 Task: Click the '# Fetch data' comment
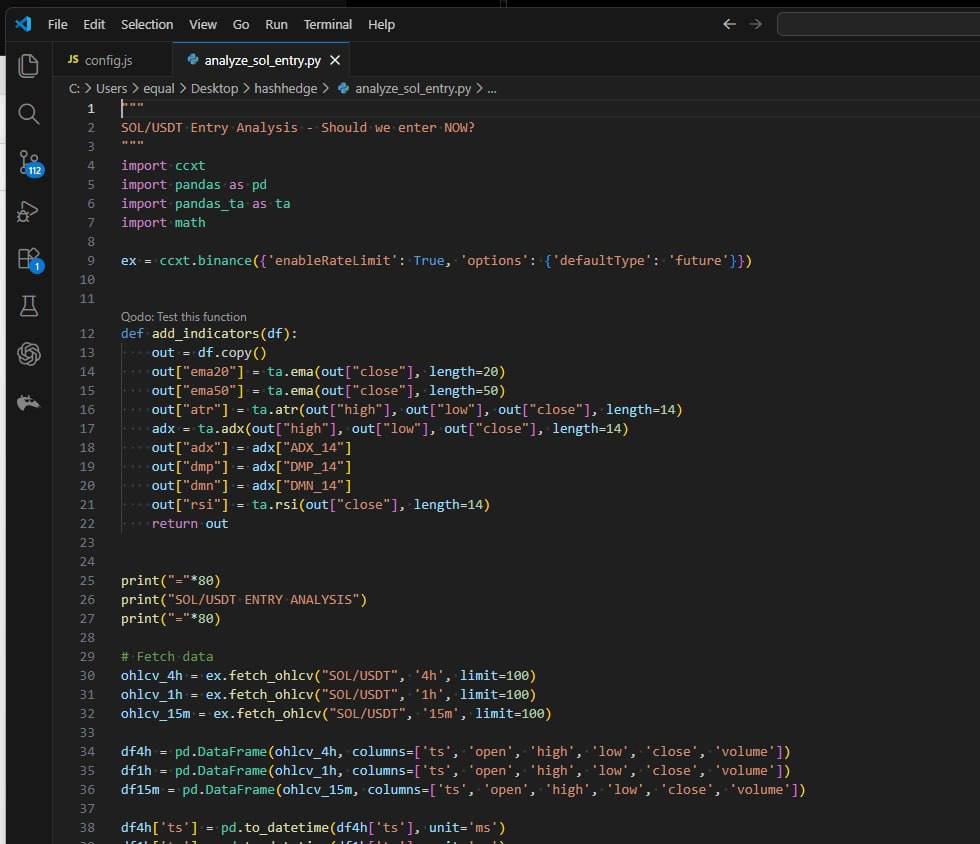click(x=167, y=656)
